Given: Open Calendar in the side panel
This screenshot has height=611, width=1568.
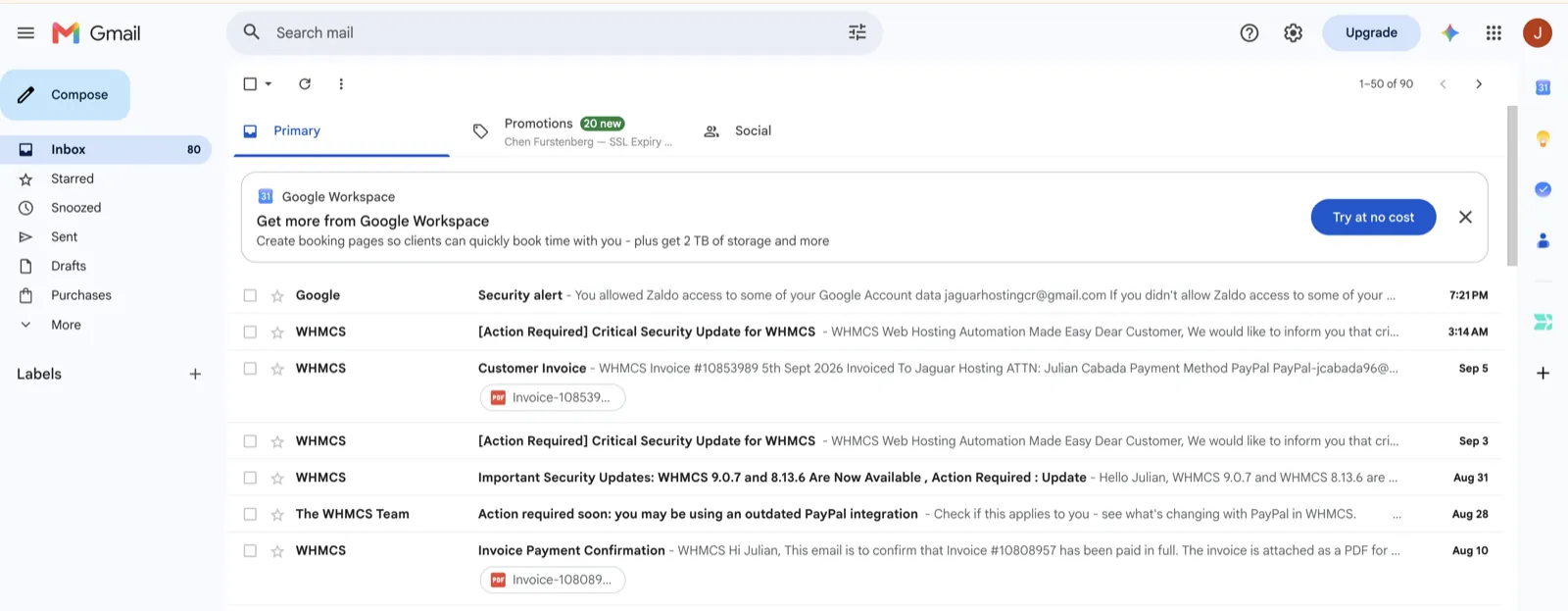Looking at the screenshot, I should point(1543,87).
